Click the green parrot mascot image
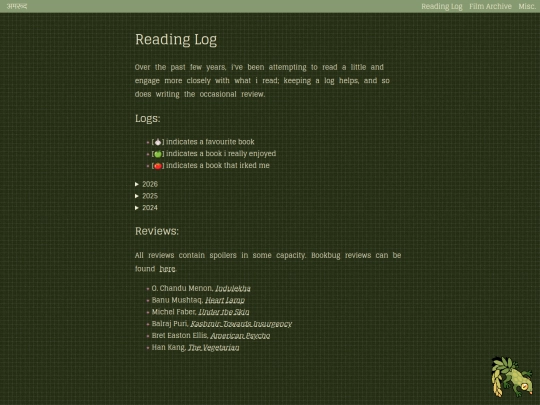 click(512, 376)
